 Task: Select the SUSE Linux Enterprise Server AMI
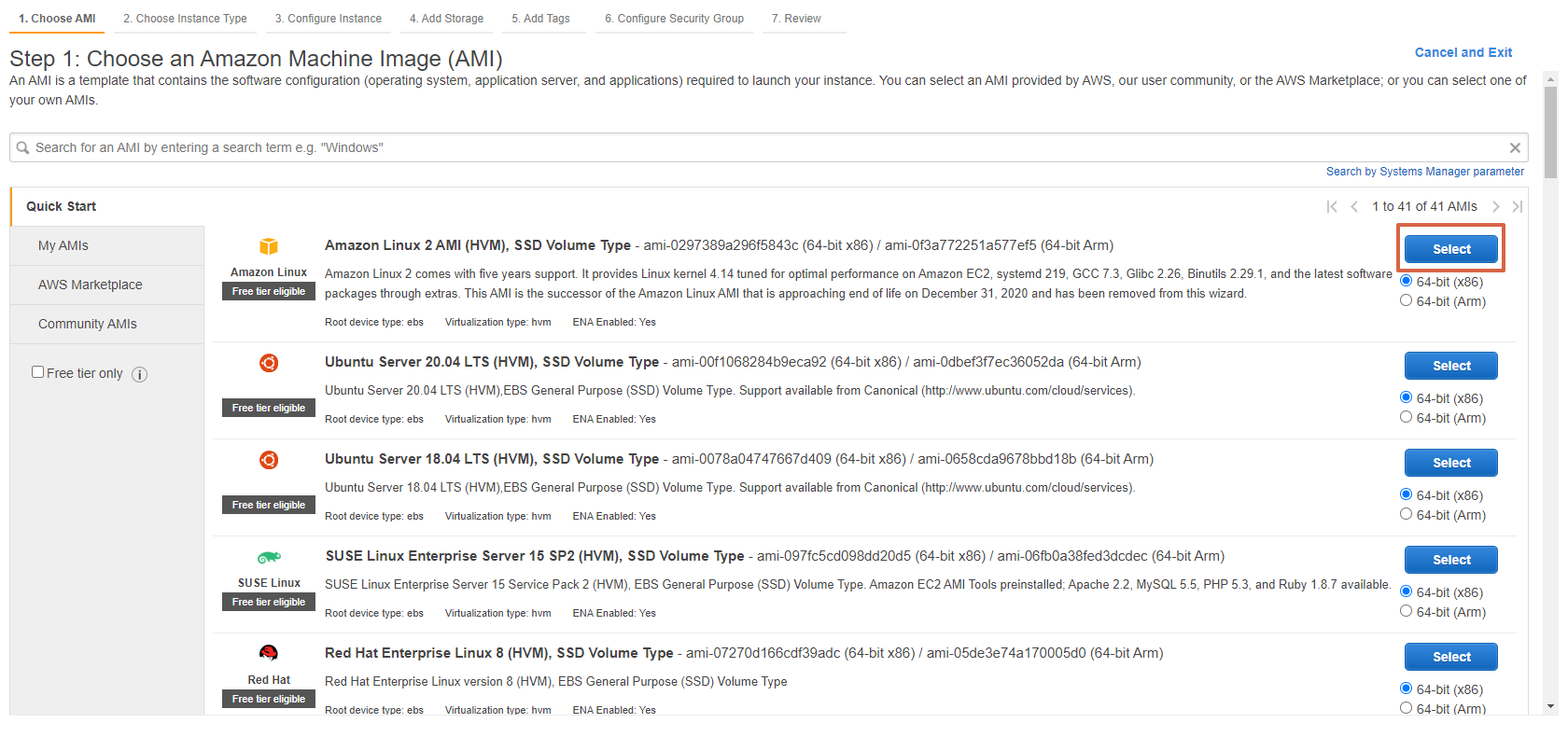tap(1450, 560)
